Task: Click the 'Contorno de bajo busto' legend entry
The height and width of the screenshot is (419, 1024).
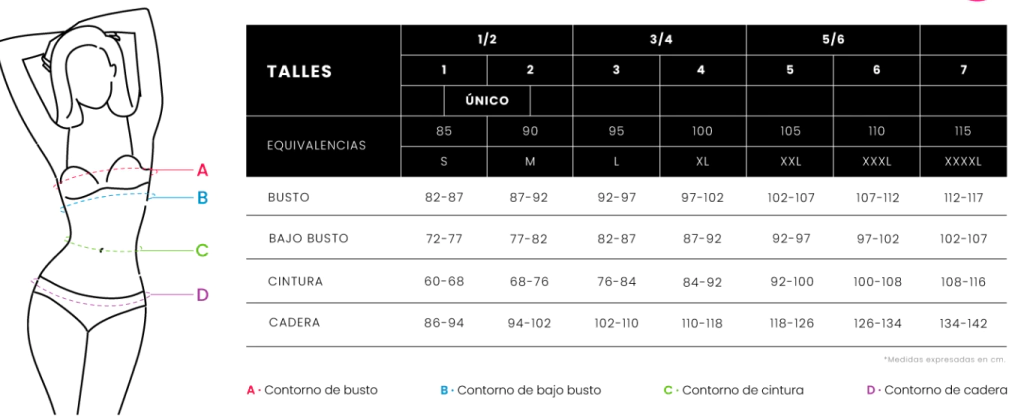Action: 520,390
